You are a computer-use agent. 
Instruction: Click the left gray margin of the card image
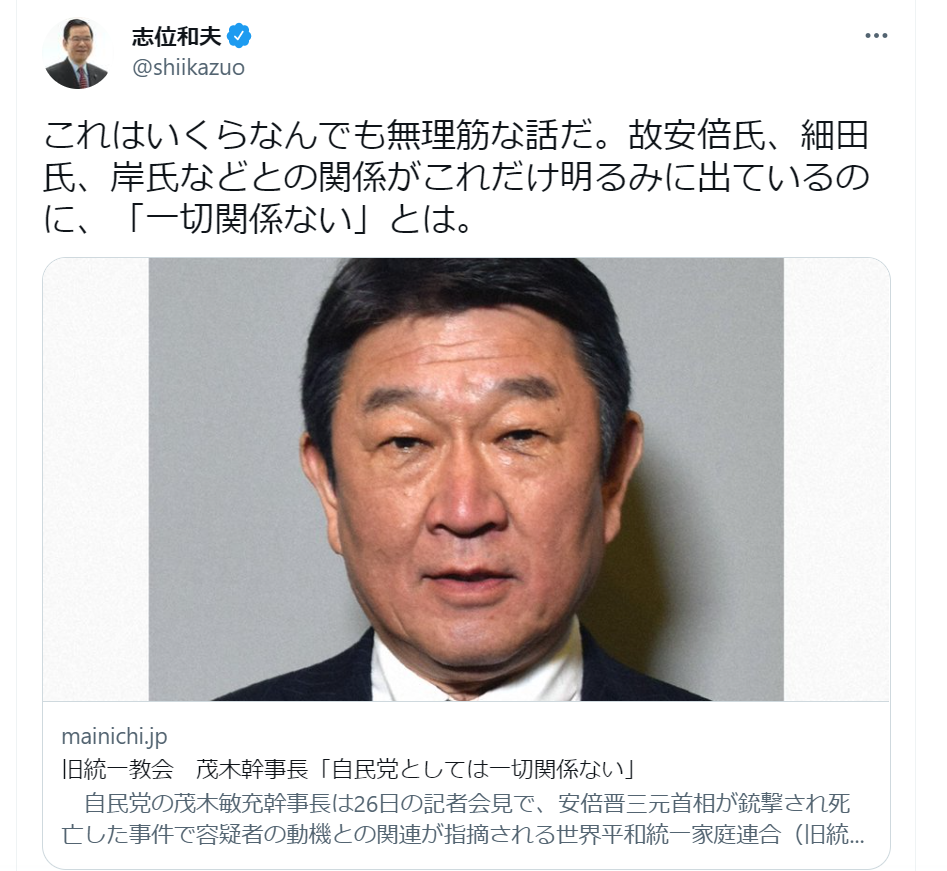96,480
